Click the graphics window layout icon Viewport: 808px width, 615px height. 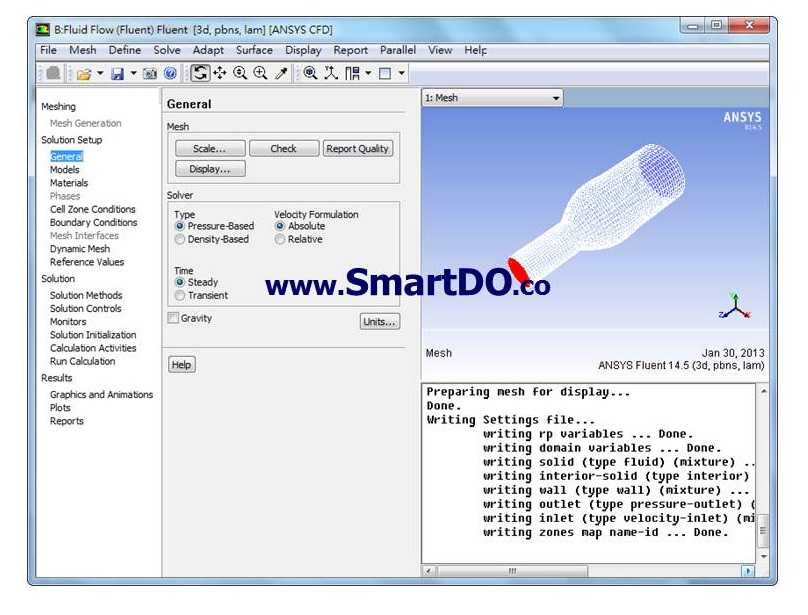tap(385, 73)
